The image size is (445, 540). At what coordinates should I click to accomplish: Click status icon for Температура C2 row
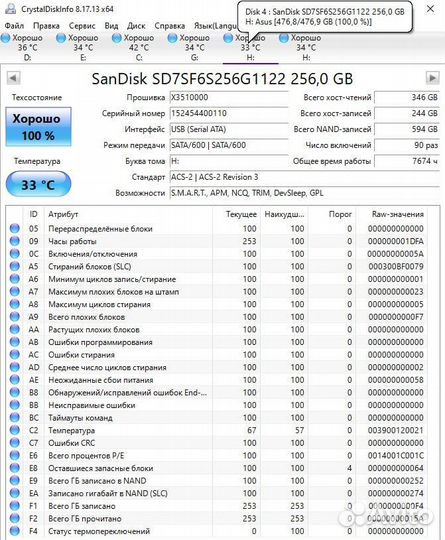14,430
